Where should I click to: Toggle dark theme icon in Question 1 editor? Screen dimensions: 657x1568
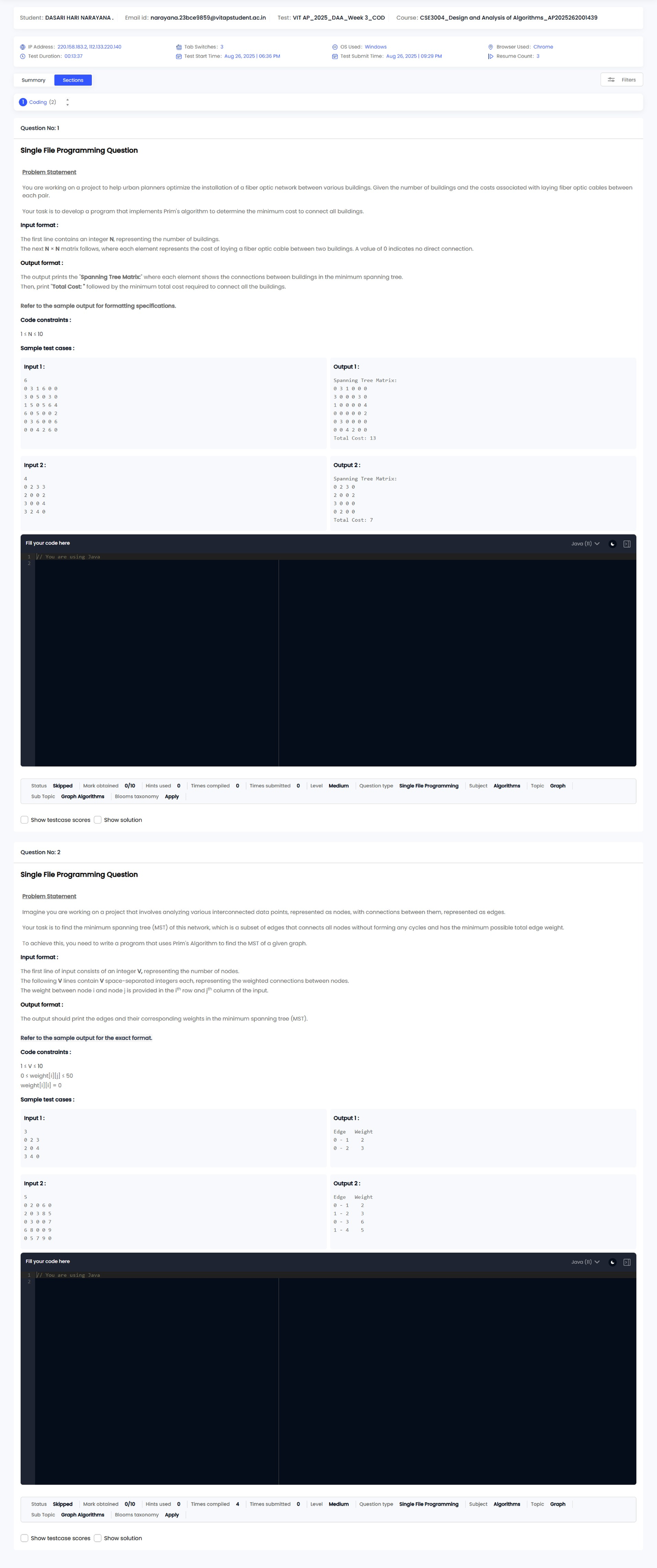click(x=612, y=543)
